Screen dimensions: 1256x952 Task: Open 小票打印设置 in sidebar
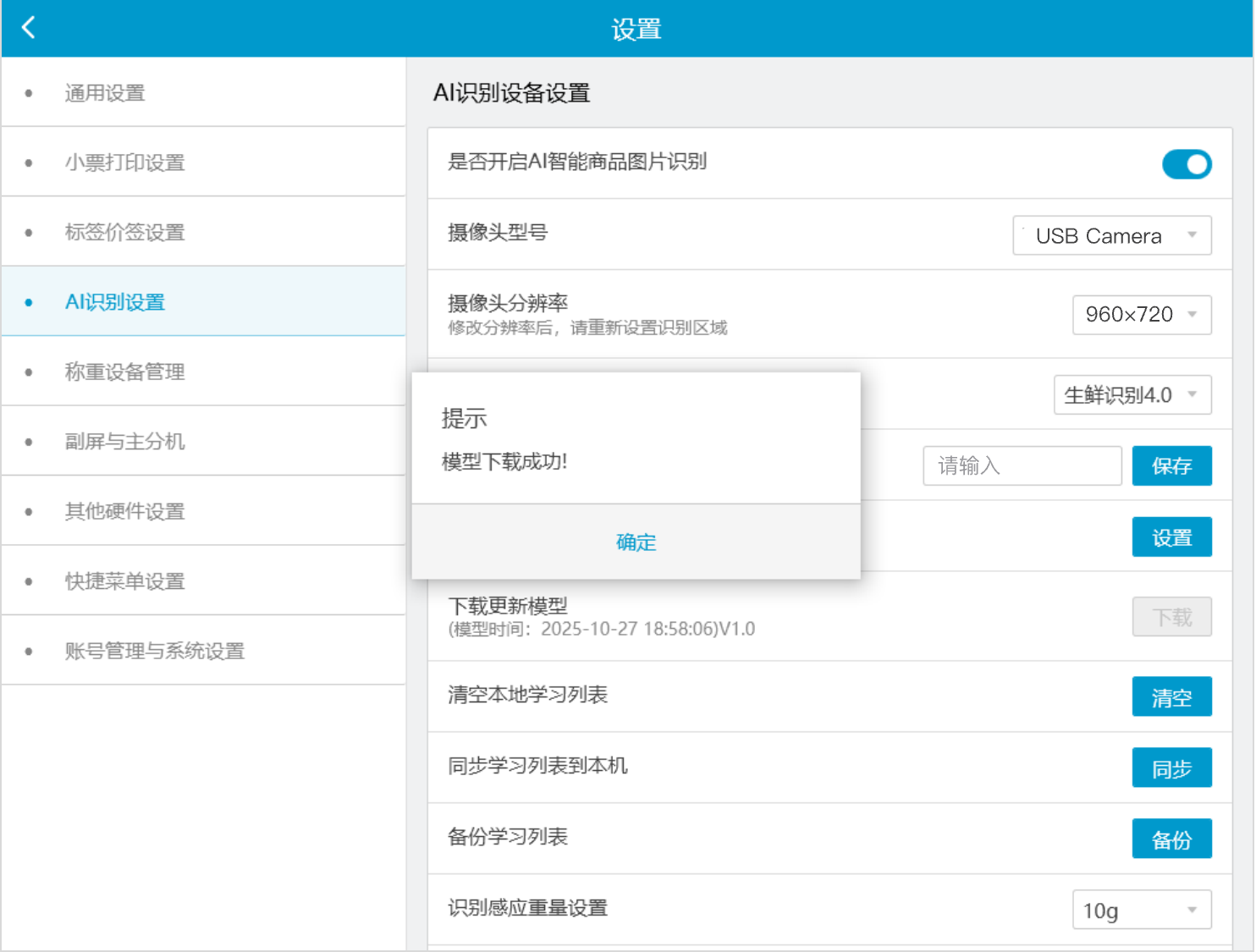click(x=204, y=162)
